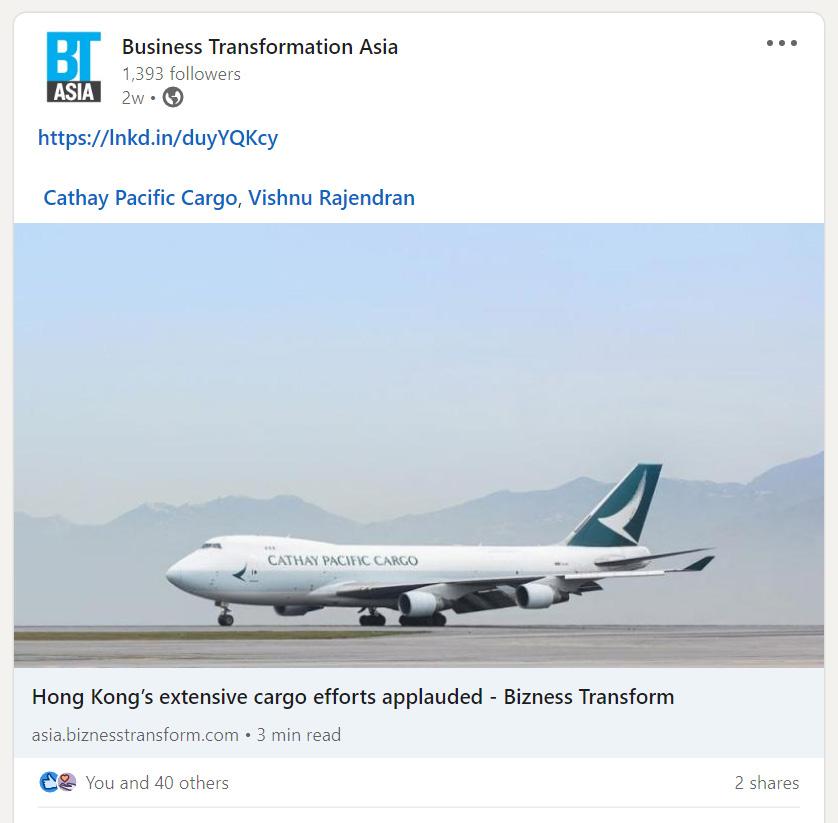Click the globe public visibility icon

coord(173,98)
